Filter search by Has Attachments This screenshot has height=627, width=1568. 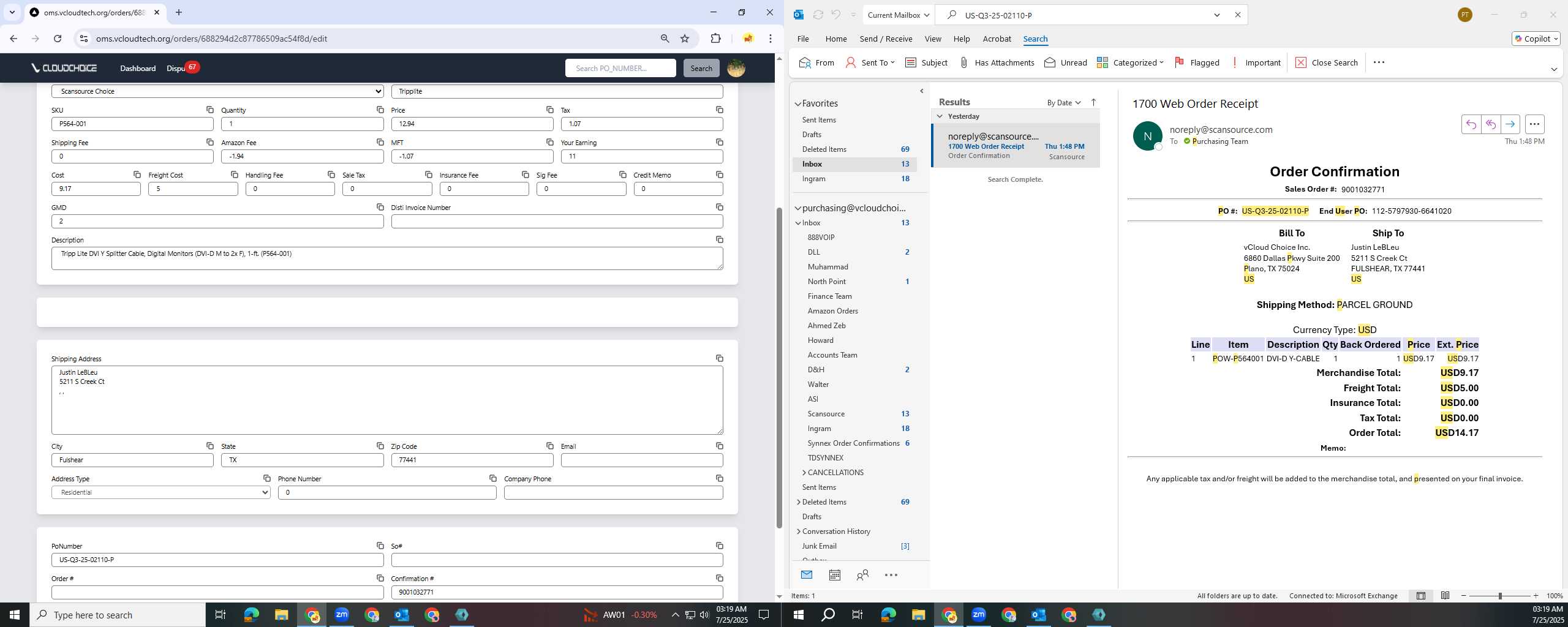(x=996, y=62)
